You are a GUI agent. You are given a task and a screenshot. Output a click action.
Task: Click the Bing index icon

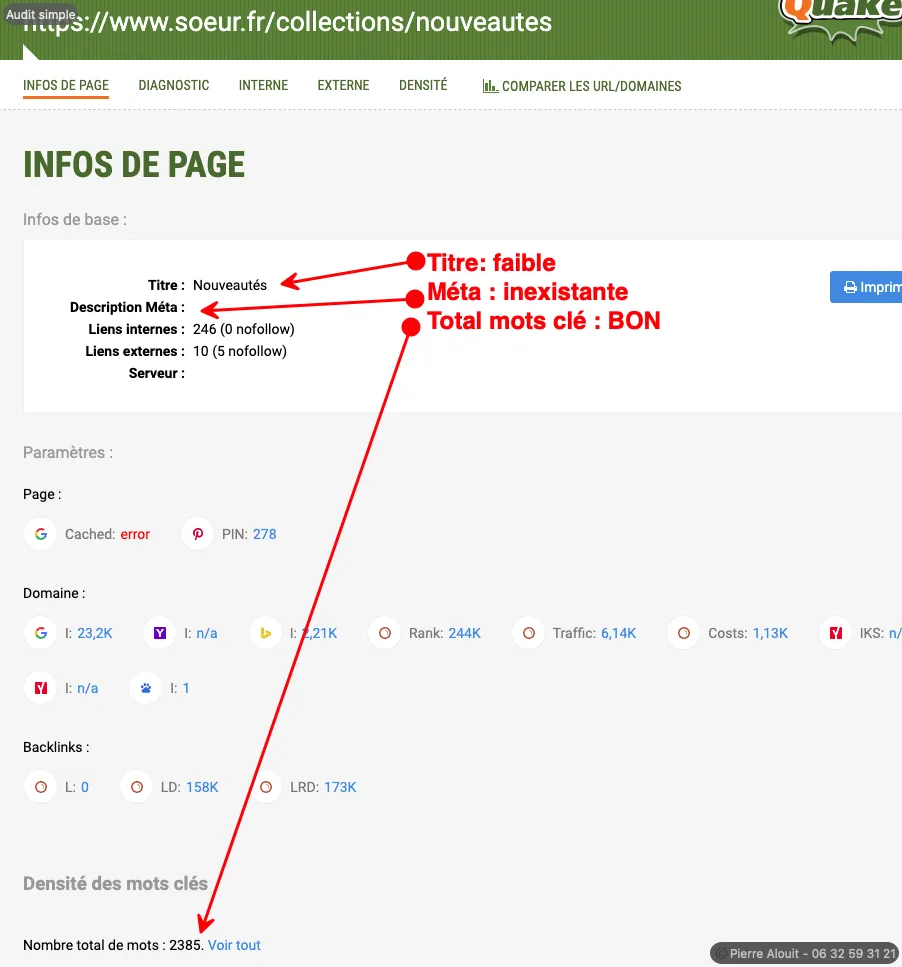coord(266,633)
